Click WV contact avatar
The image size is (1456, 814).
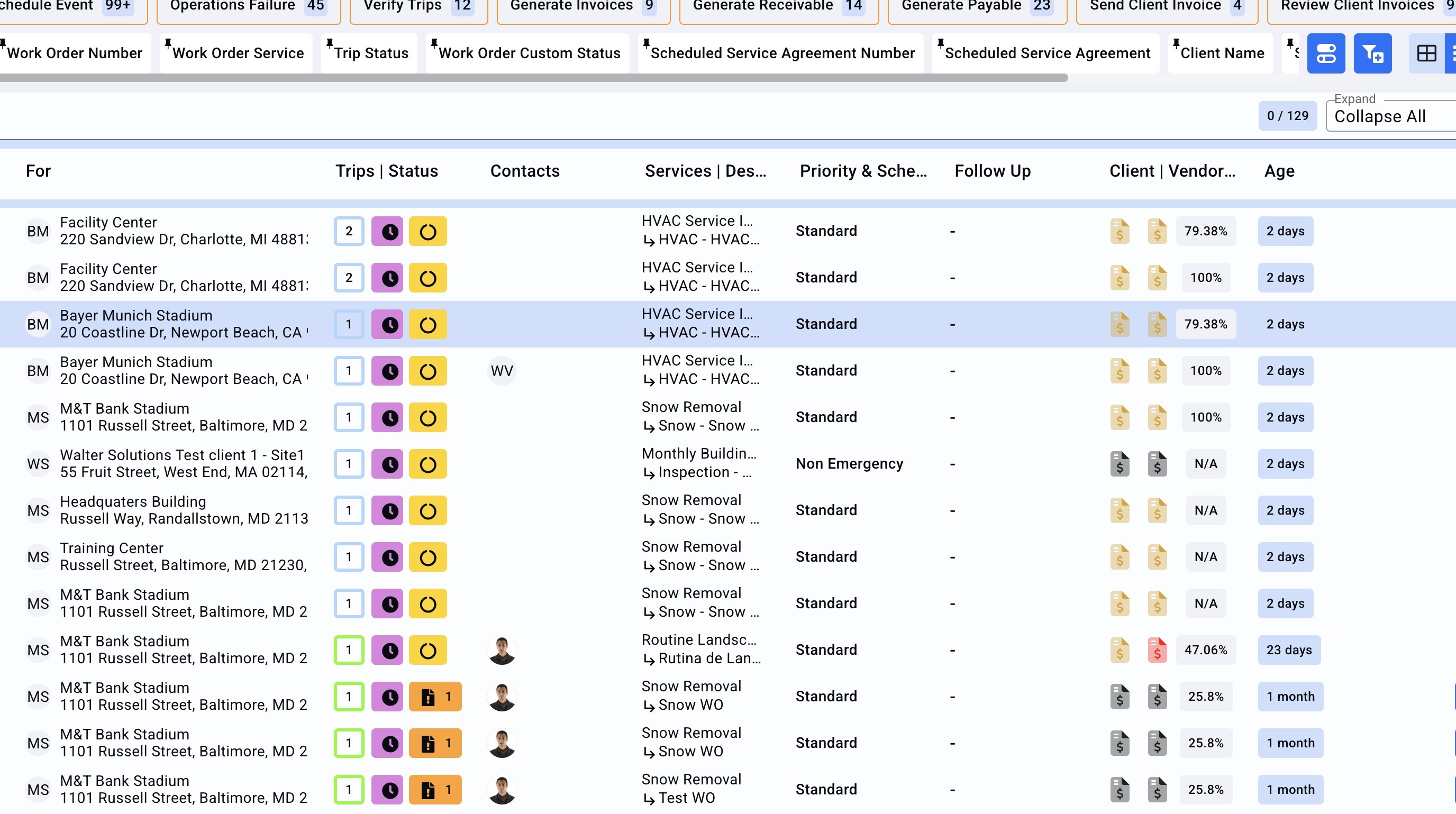click(502, 371)
